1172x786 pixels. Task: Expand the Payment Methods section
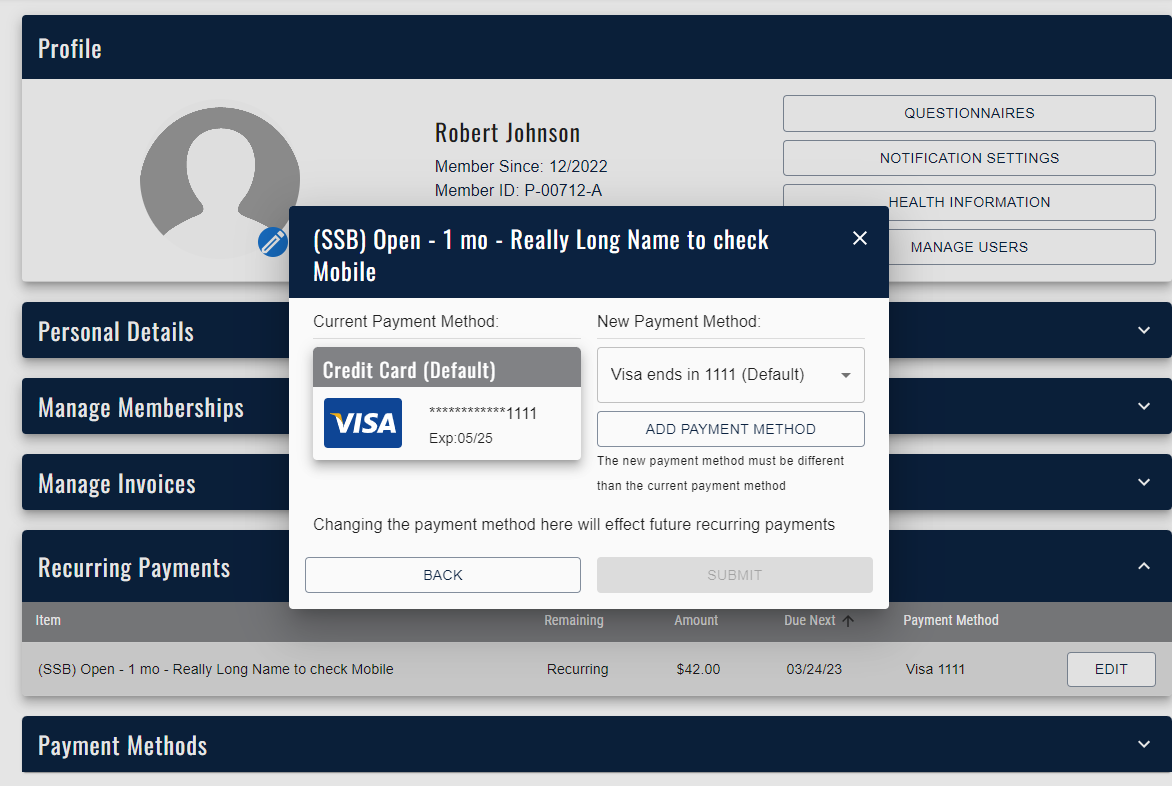tap(1144, 745)
